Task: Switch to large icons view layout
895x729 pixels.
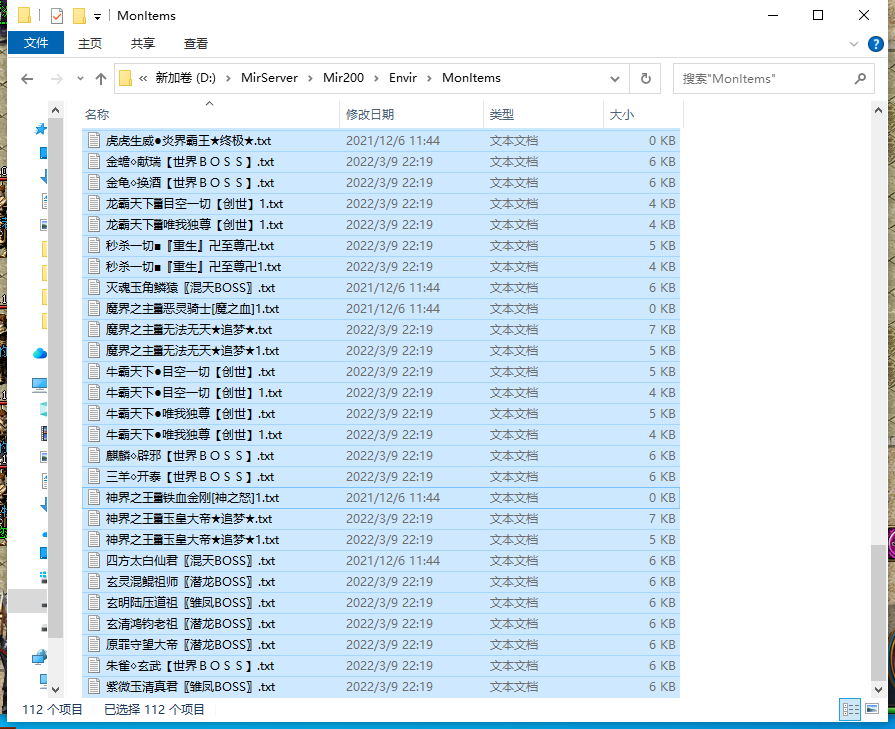Action: point(872,709)
